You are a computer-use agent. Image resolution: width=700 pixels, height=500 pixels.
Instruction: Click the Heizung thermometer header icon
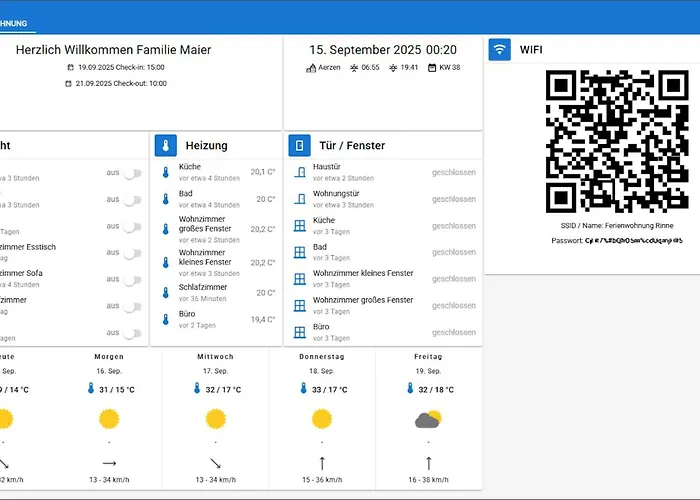[x=166, y=146]
